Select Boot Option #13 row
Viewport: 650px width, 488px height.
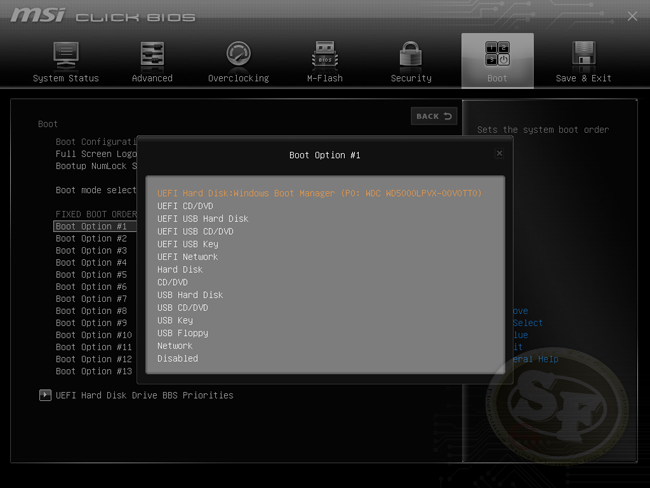tap(94, 371)
